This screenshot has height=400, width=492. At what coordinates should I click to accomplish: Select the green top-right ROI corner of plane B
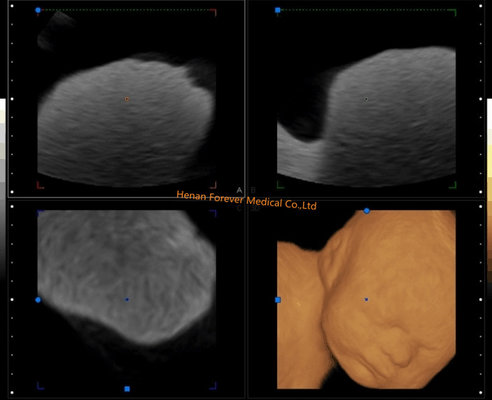(x=453, y=12)
